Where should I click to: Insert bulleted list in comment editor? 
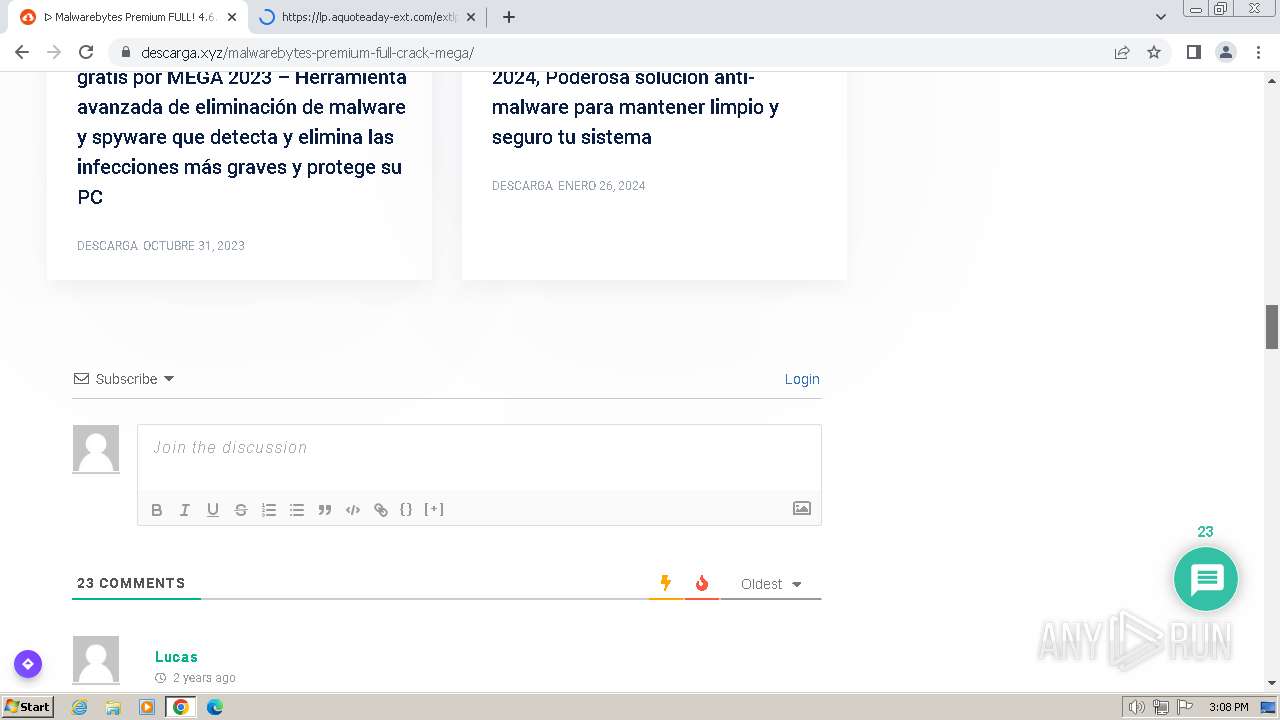pos(297,510)
